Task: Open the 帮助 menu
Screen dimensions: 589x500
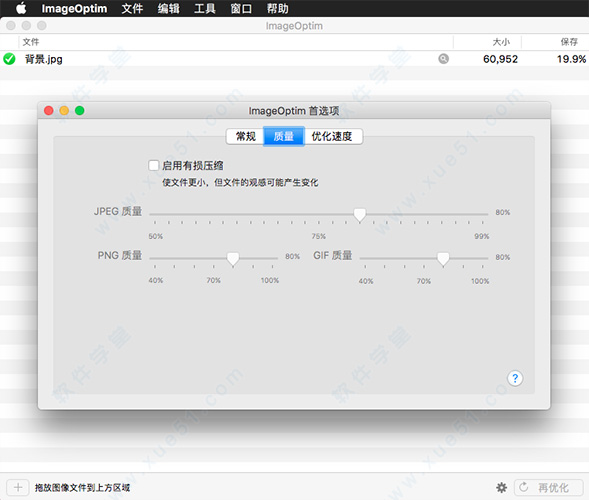Action: tap(278, 8)
